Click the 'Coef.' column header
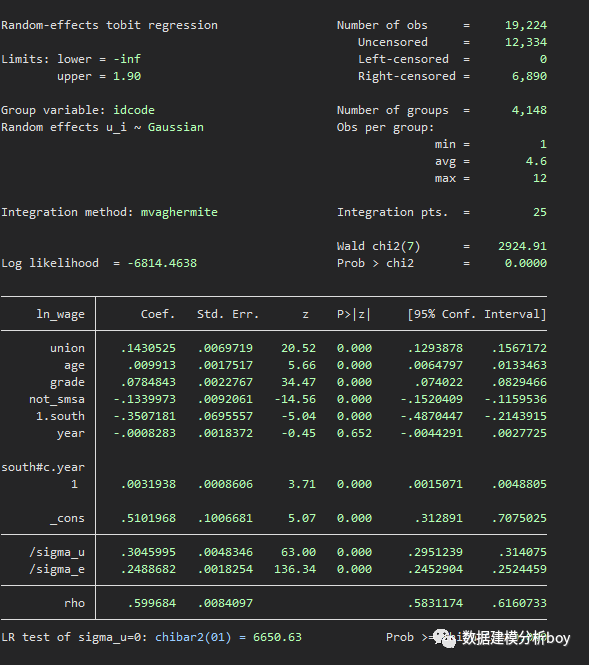Image resolution: width=589 pixels, height=665 pixels. (x=158, y=314)
